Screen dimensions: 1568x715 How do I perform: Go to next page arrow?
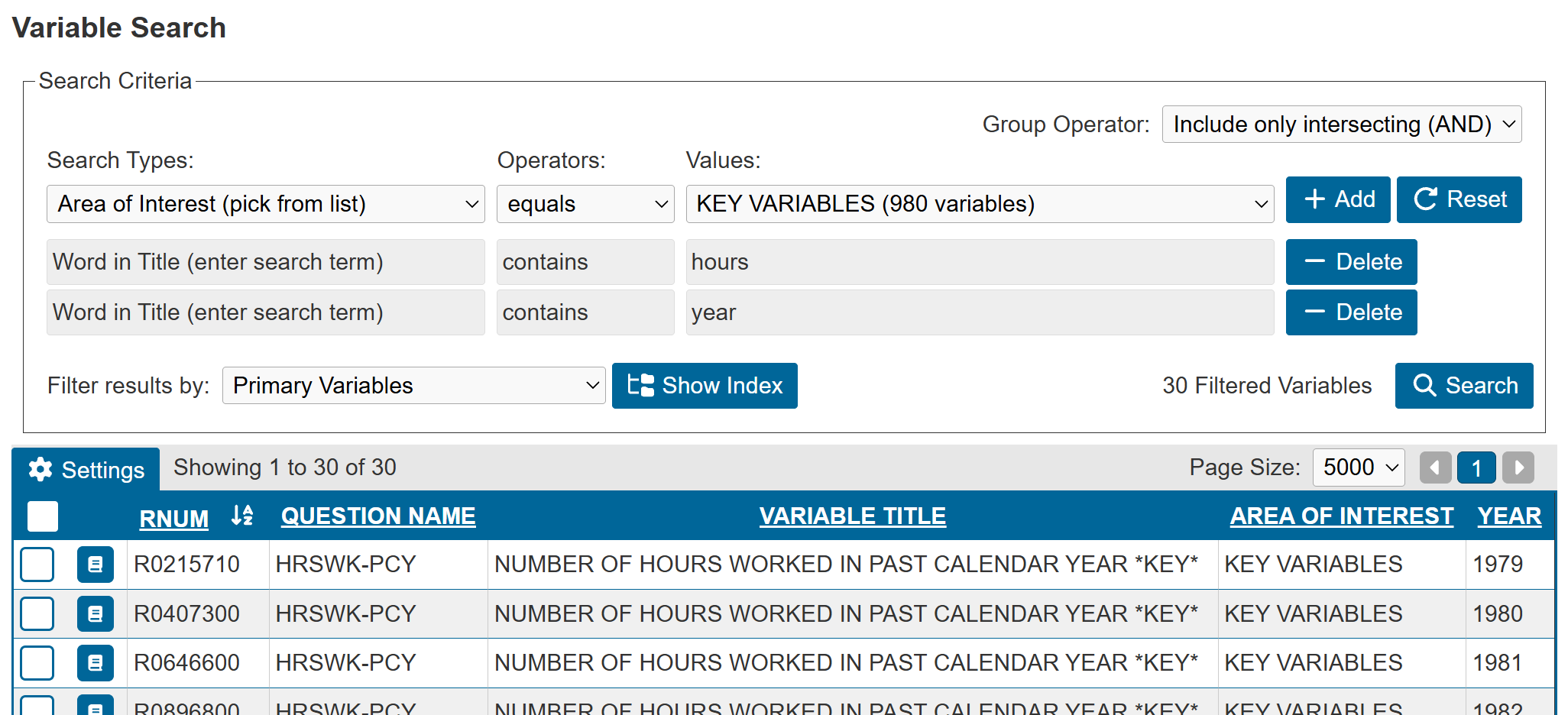point(1518,467)
